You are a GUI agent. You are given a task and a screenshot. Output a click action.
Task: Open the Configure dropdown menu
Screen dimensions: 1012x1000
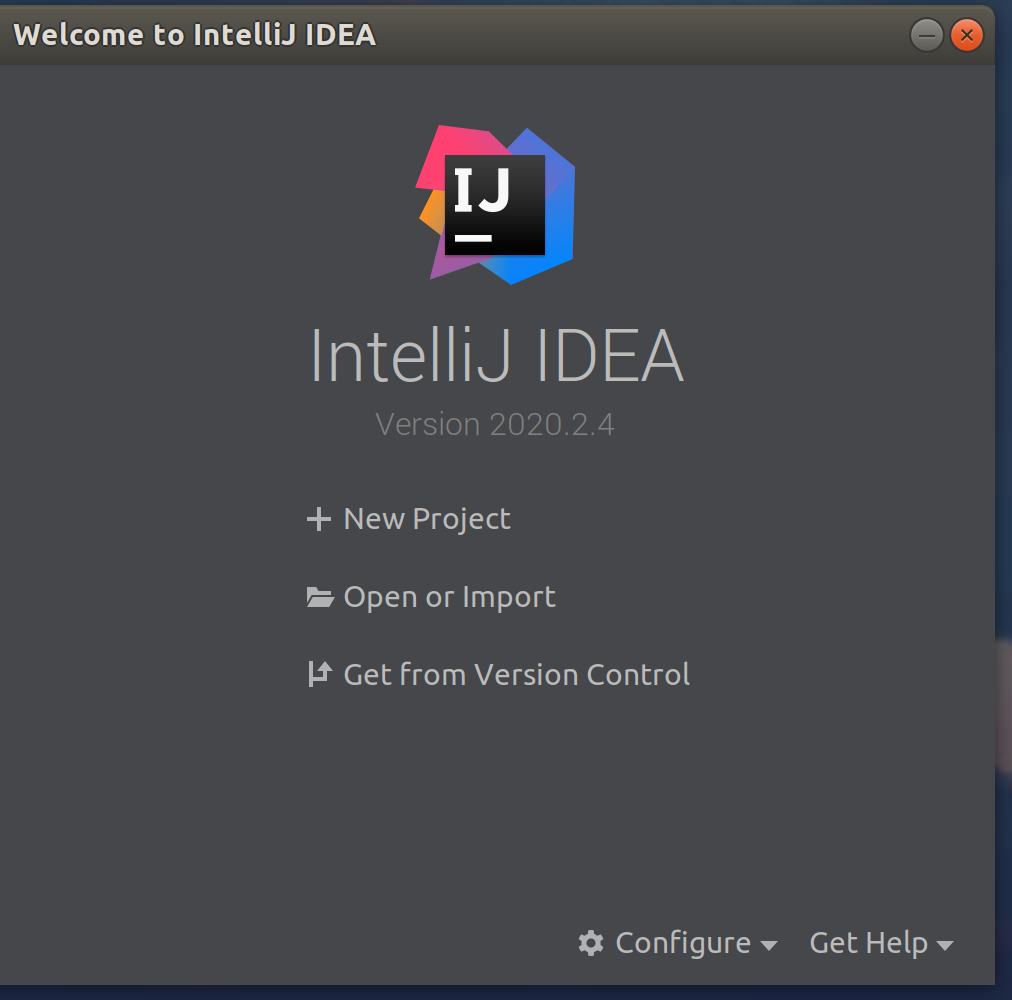point(683,943)
